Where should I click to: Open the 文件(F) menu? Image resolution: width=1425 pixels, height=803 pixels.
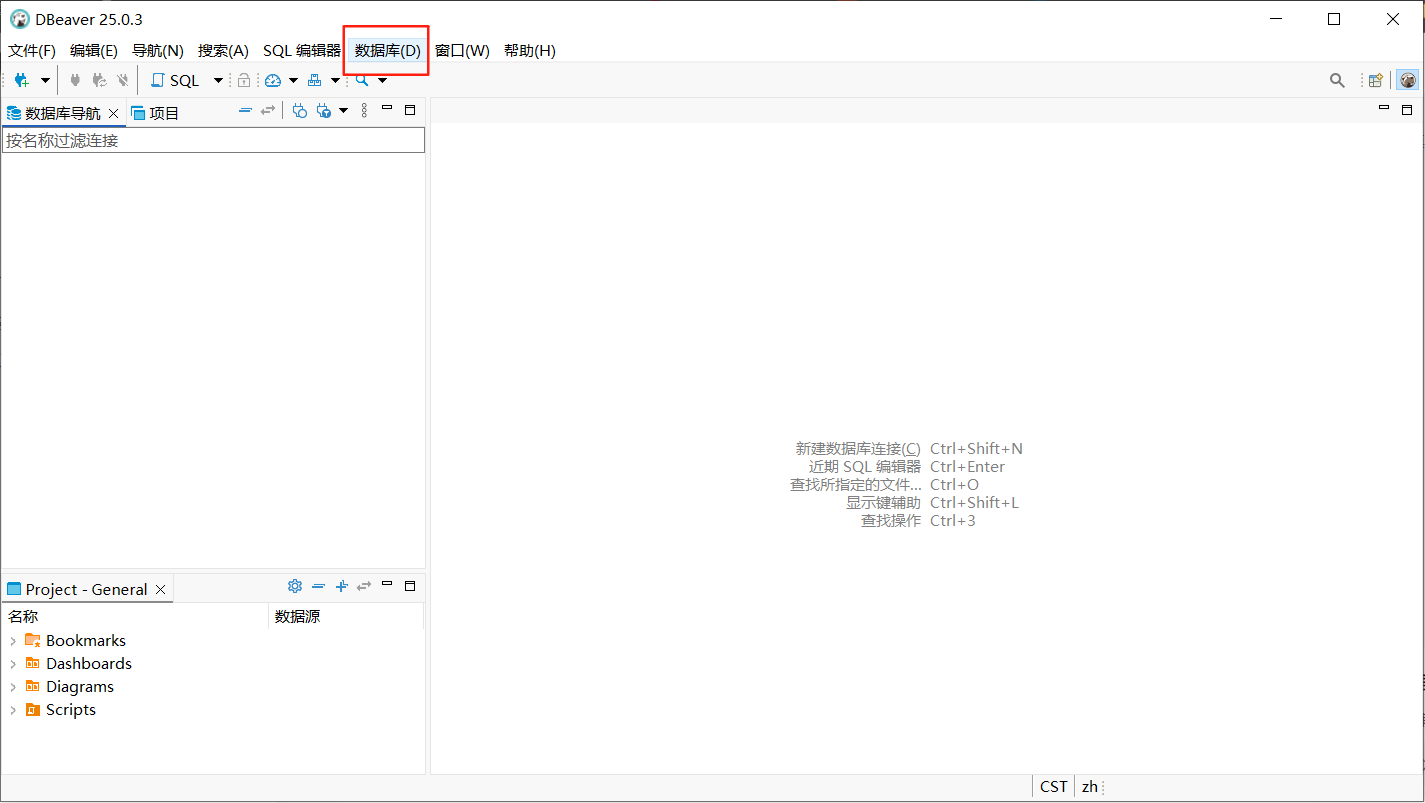tap(32, 50)
